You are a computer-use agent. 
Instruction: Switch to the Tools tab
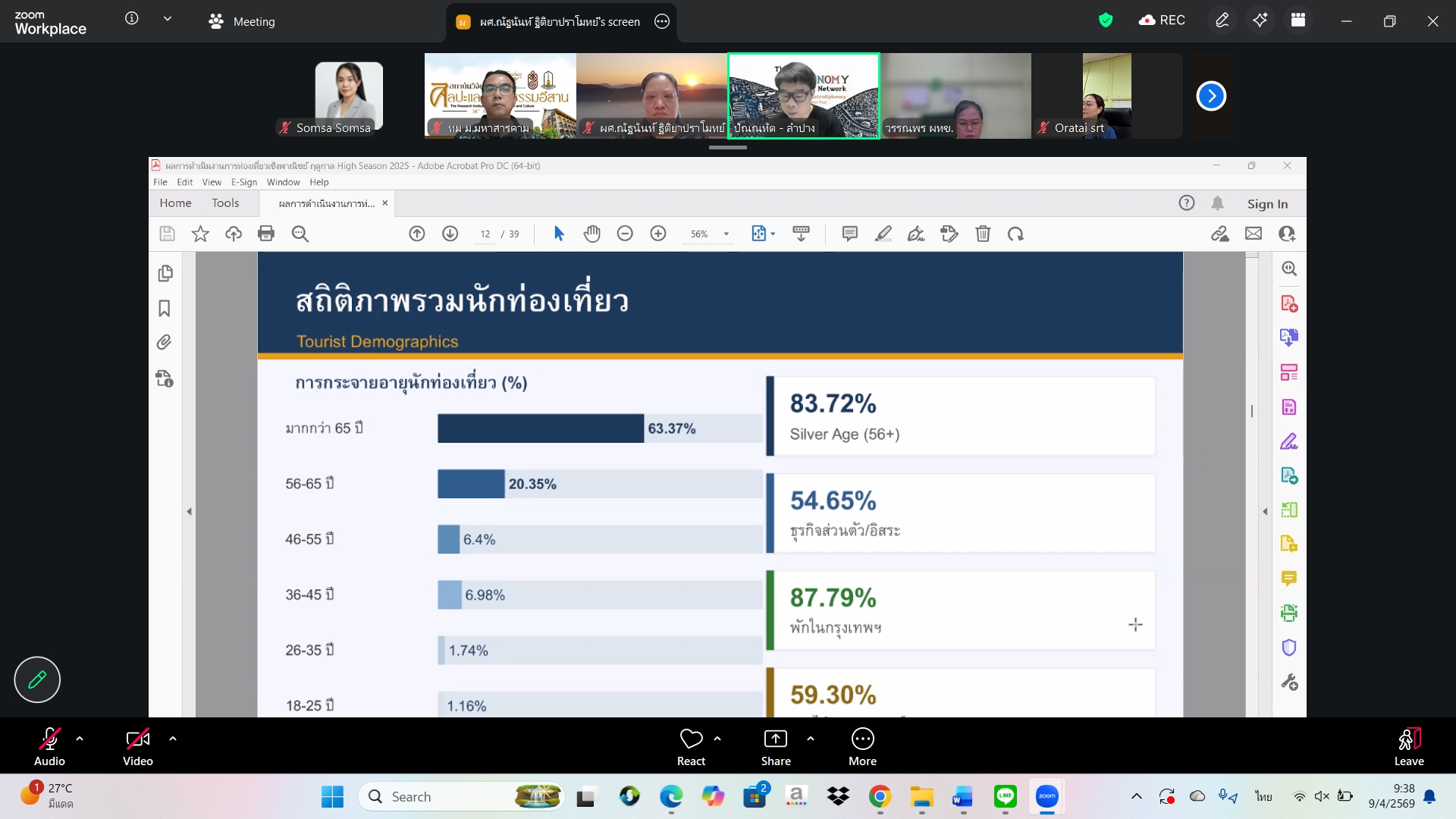225,203
